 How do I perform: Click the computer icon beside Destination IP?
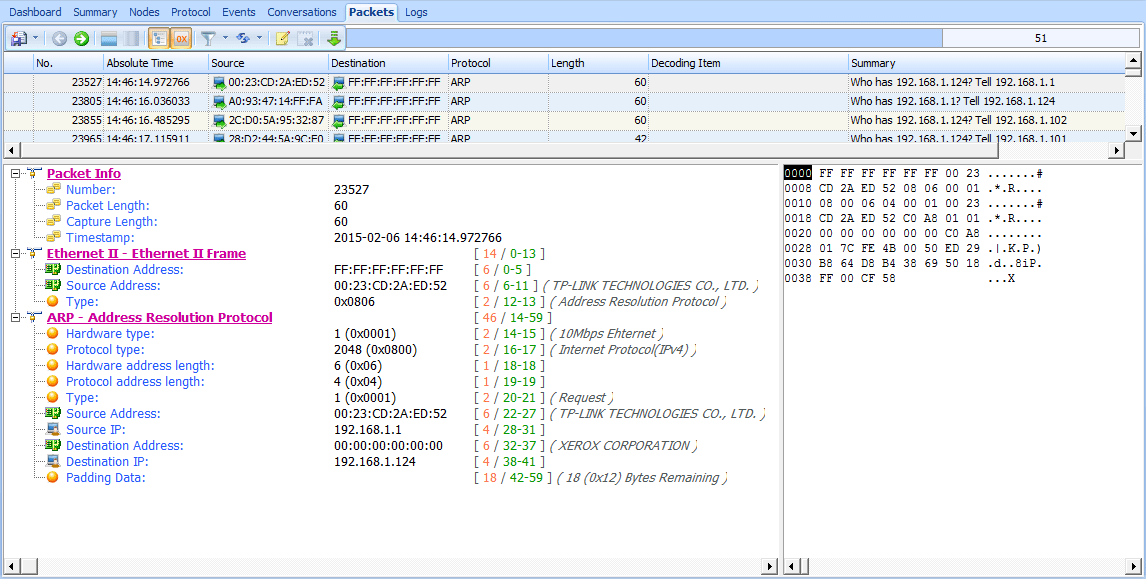pyautogui.click(x=53, y=461)
